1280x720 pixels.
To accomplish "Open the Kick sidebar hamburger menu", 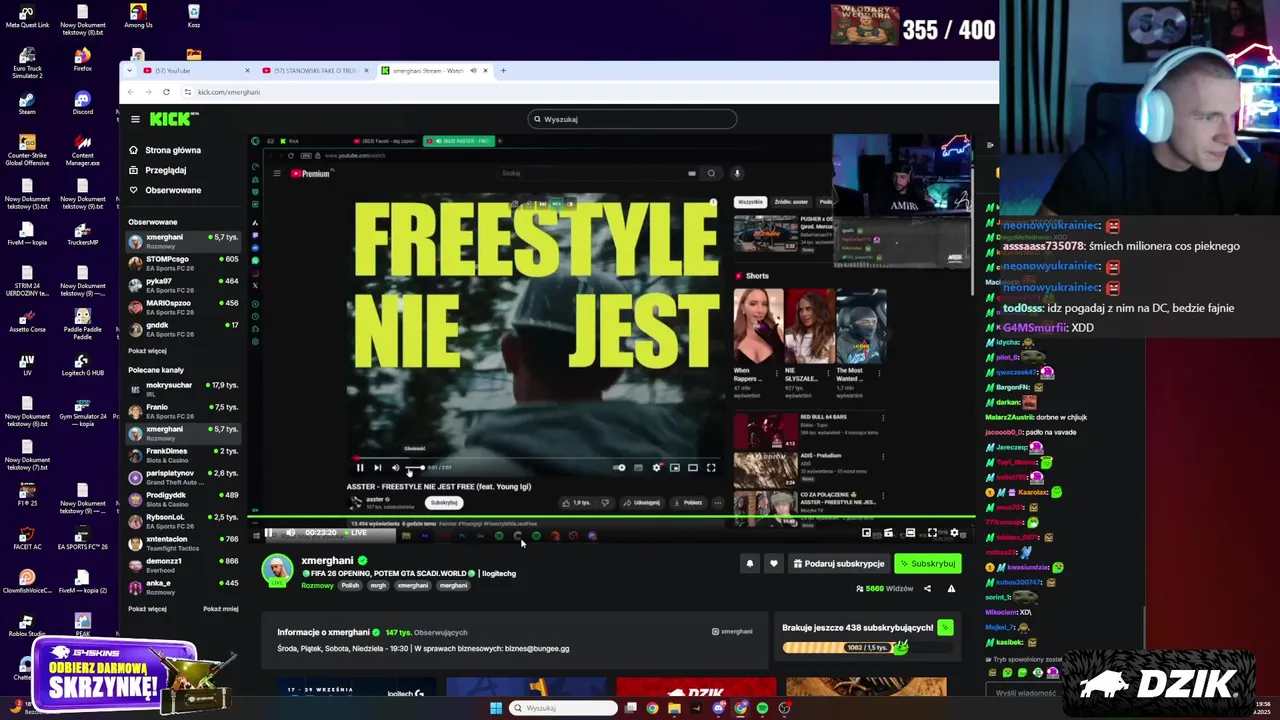I will pyautogui.click(x=135, y=119).
